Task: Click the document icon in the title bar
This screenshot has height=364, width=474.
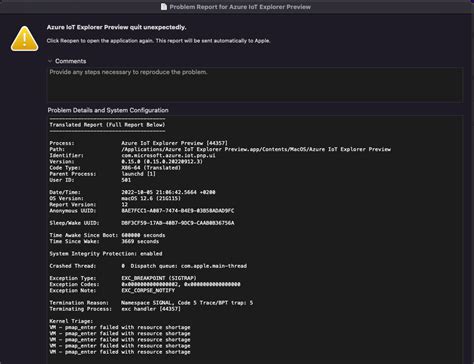Action: [x=164, y=7]
